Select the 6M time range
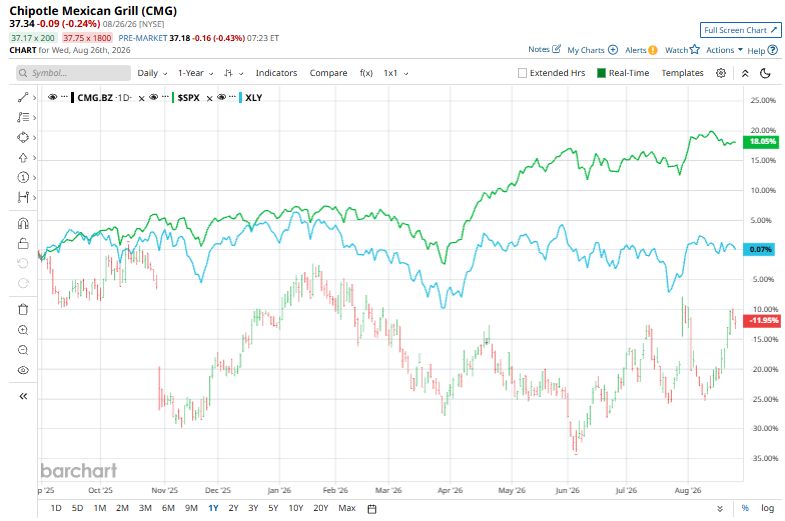The width and height of the screenshot is (785, 521). click(x=168, y=508)
